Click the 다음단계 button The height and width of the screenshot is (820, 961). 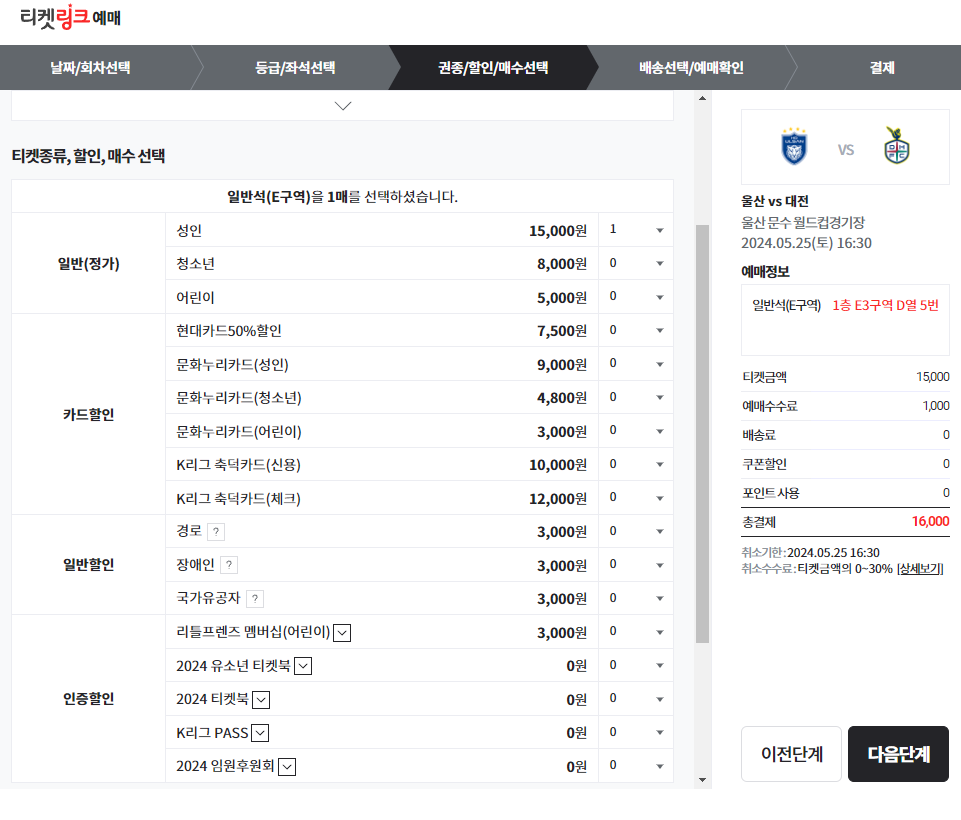898,754
